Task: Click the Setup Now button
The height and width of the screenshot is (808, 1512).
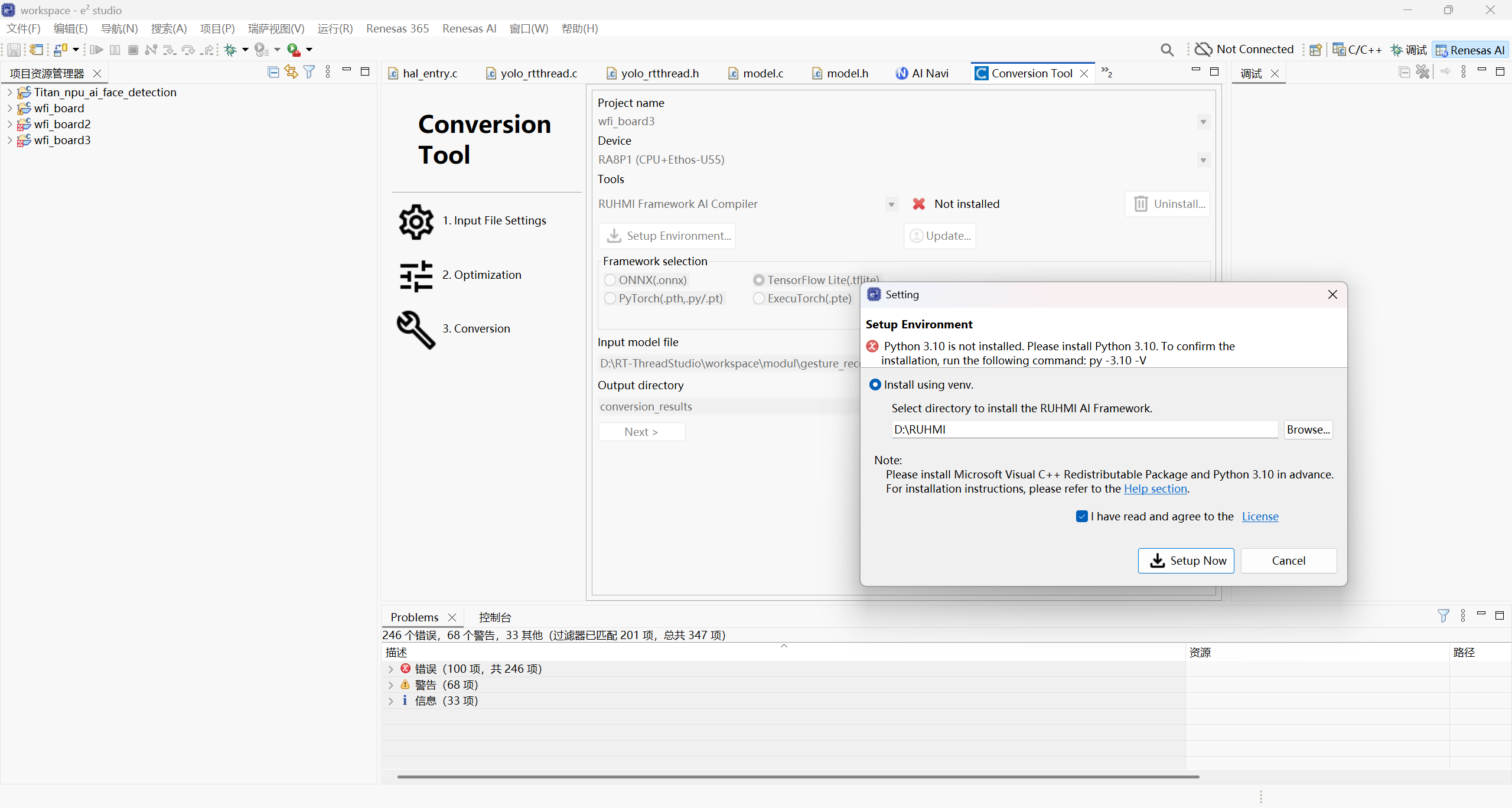Action: pos(1186,561)
